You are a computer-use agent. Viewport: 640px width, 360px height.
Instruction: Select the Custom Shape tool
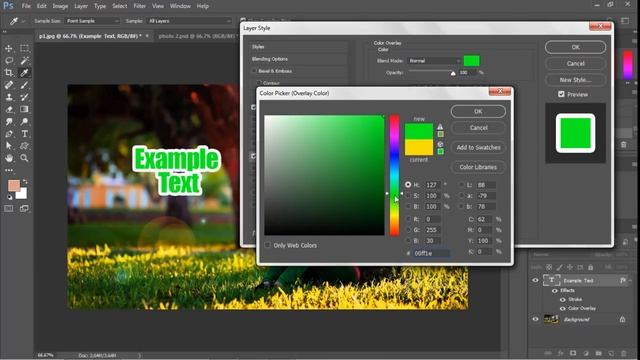(x=24, y=146)
